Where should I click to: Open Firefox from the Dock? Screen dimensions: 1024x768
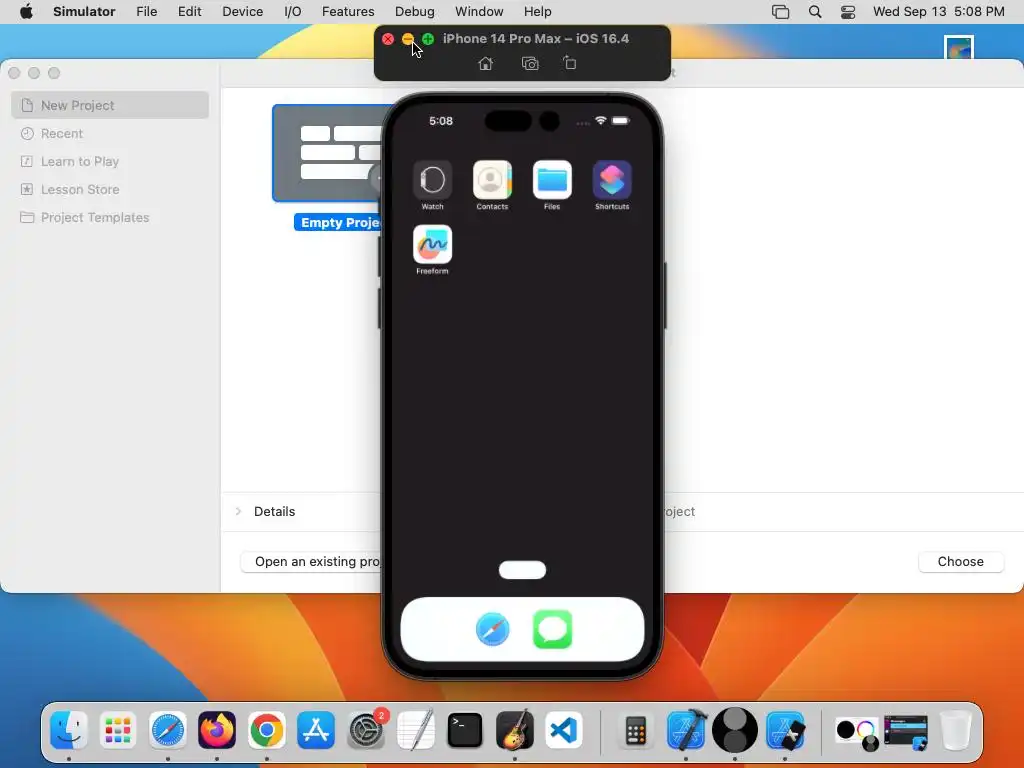tap(217, 730)
